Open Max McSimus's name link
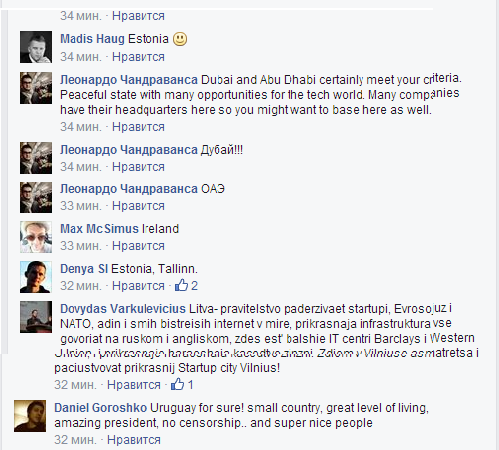Viewport: 499px width, 450px height. pyautogui.click(x=99, y=229)
